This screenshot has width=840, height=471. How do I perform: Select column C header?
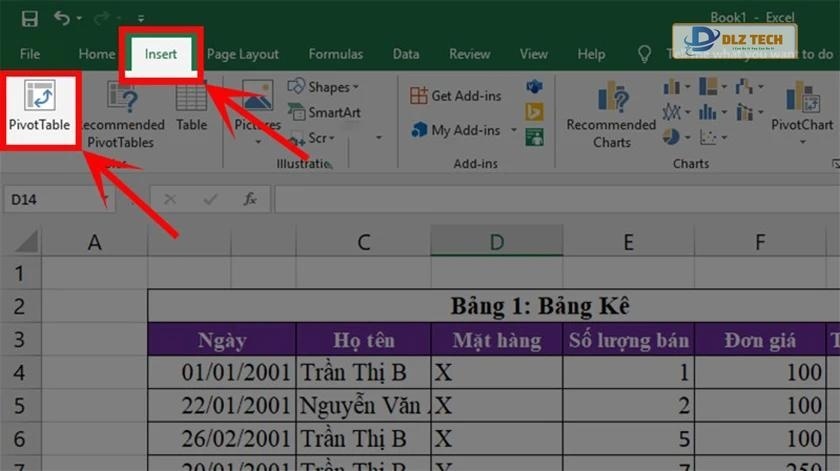364,242
